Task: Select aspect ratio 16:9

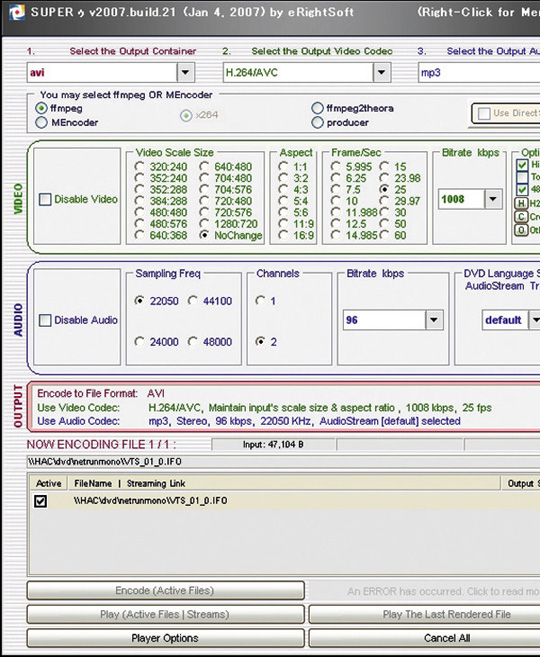Action: pyautogui.click(x=283, y=235)
